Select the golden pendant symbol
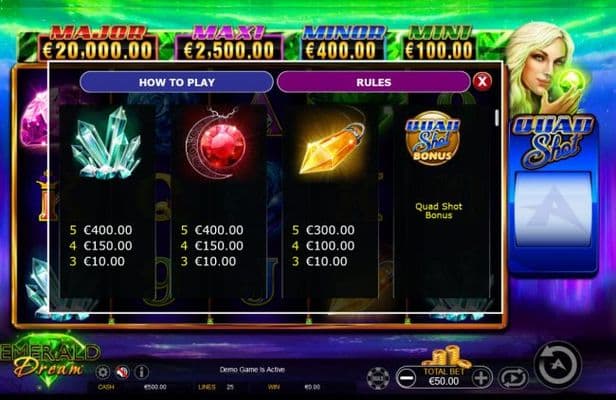The height and width of the screenshot is (400, 616). coord(332,147)
